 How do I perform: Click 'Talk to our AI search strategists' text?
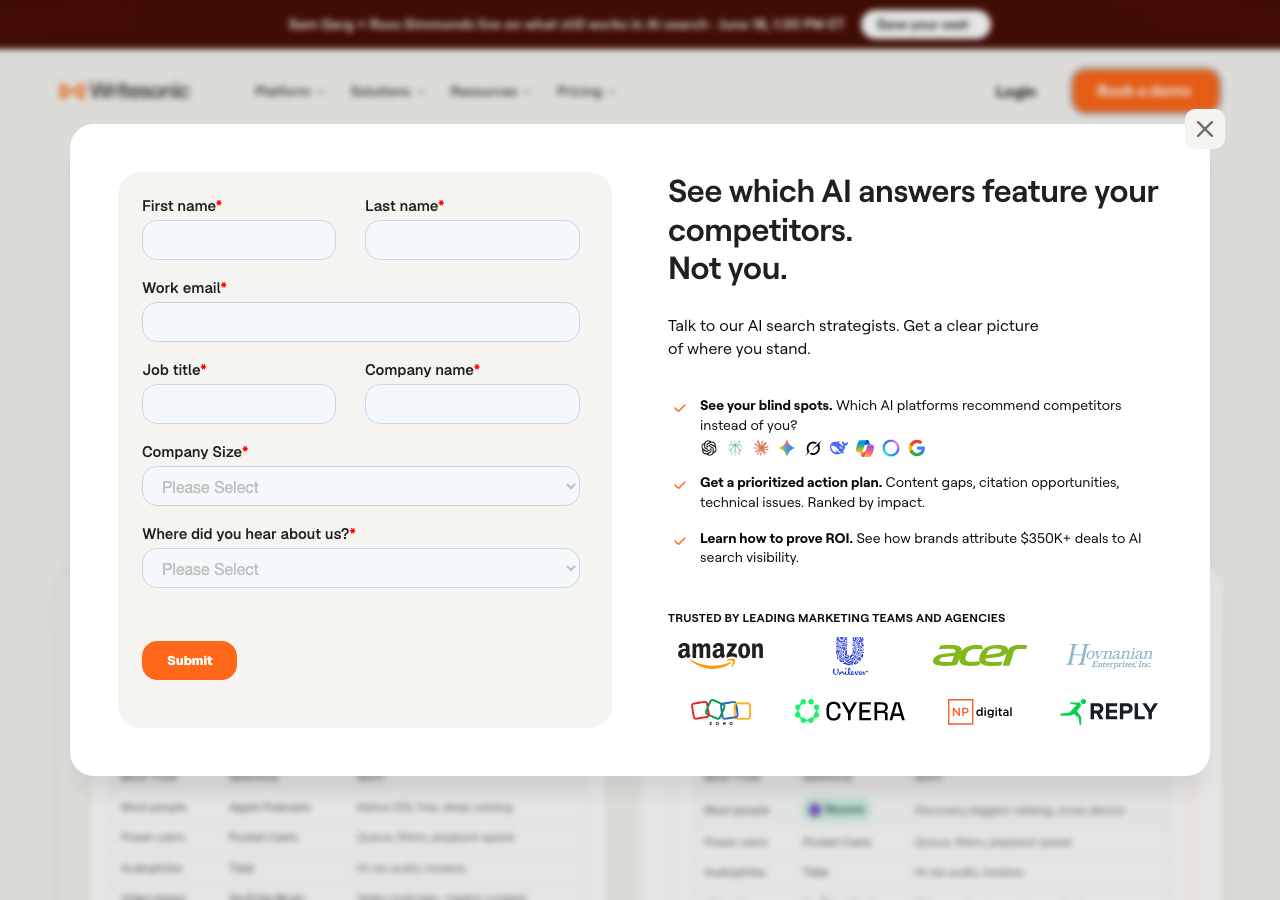pyautogui.click(x=853, y=337)
